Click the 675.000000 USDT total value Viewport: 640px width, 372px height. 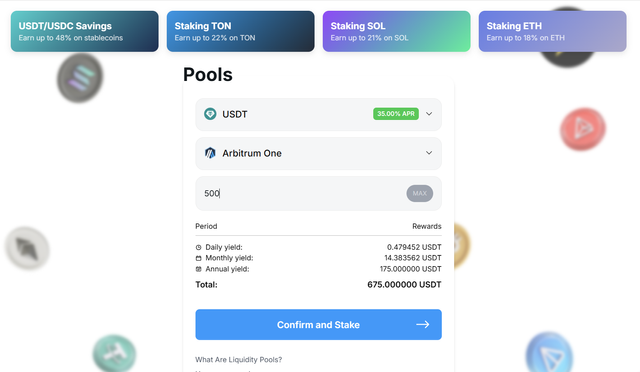point(404,285)
